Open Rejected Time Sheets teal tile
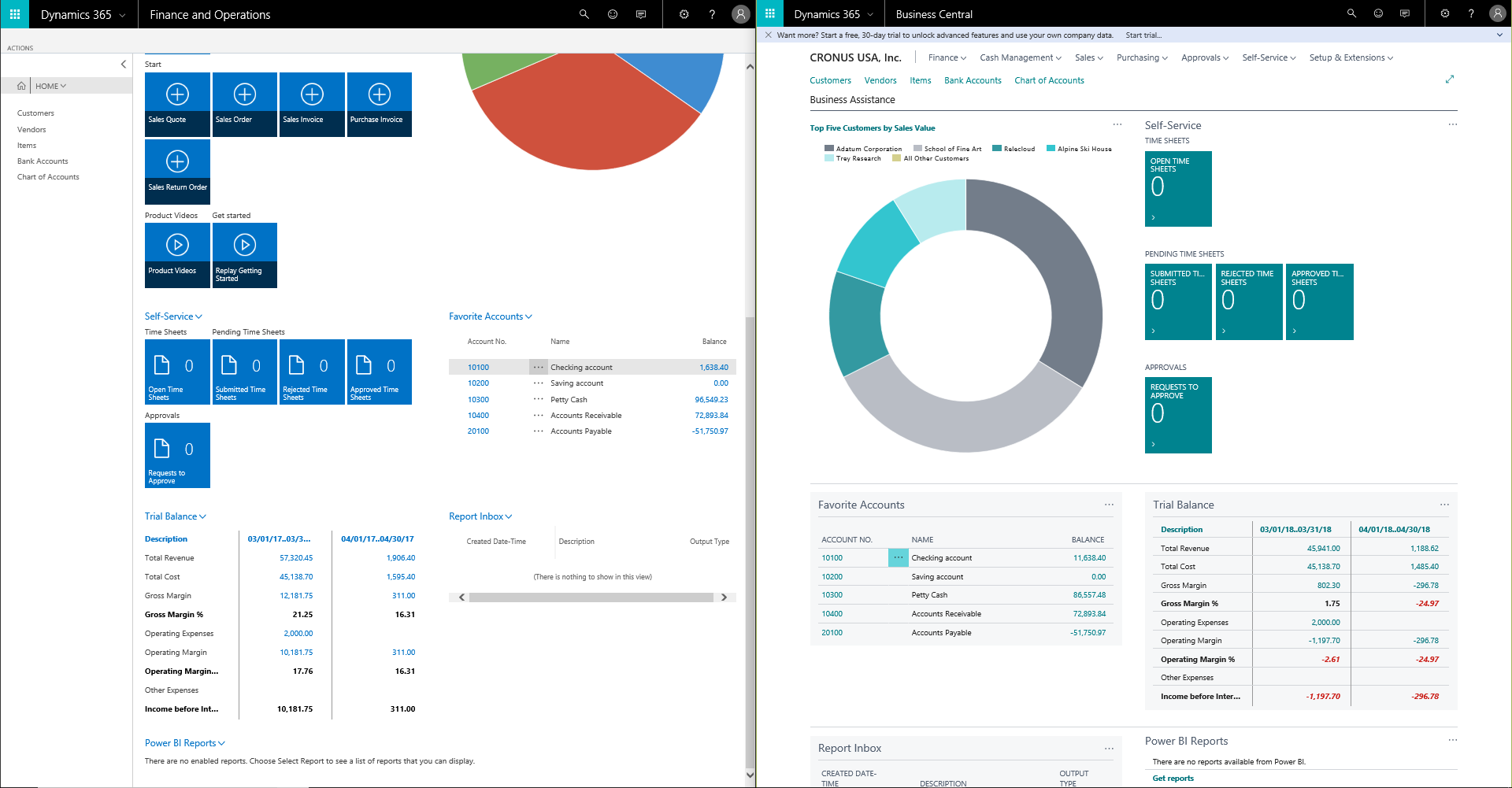 pyautogui.click(x=1249, y=302)
